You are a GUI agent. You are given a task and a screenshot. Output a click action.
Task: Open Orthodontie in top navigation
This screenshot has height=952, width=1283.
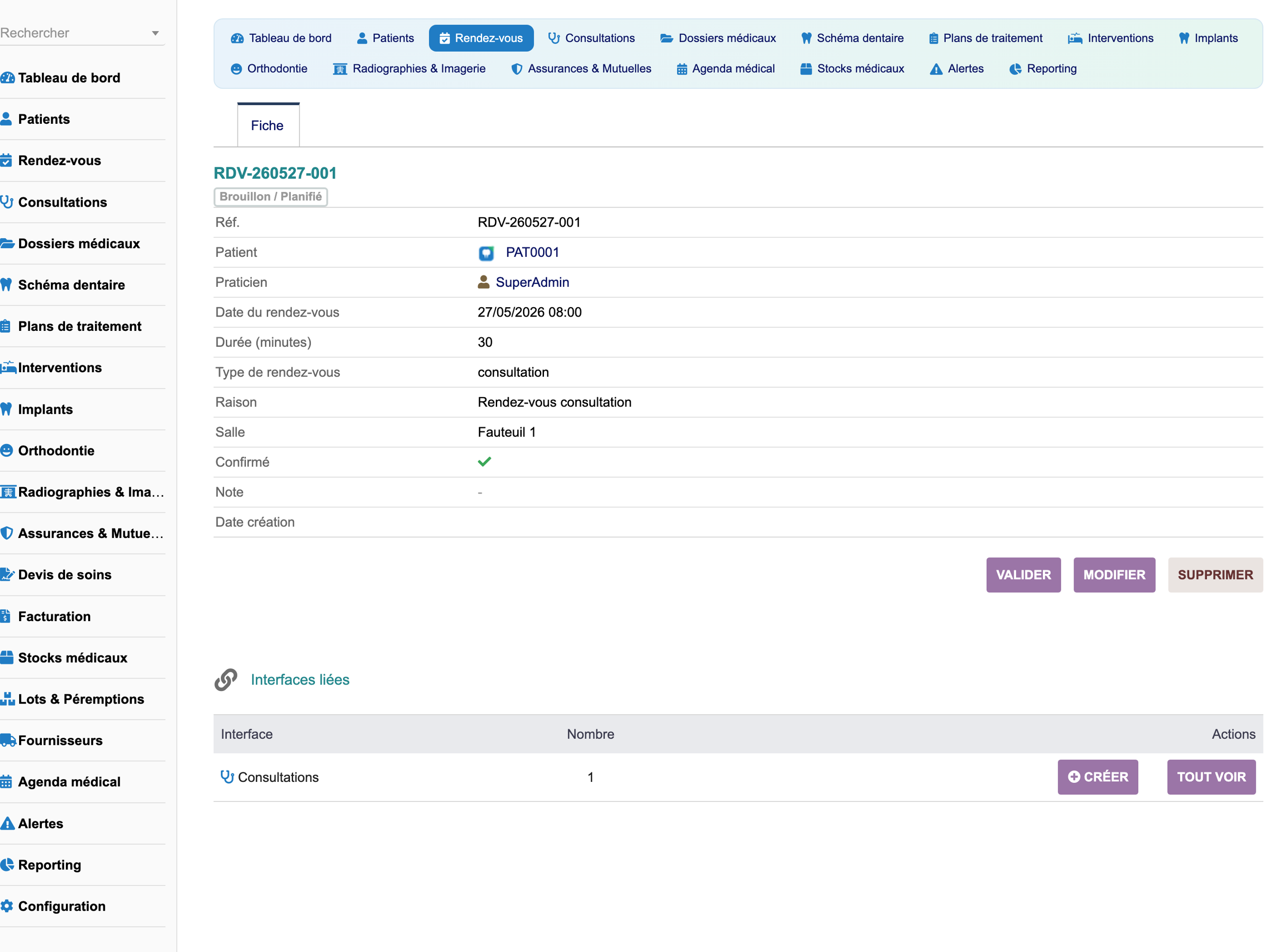[x=269, y=69]
